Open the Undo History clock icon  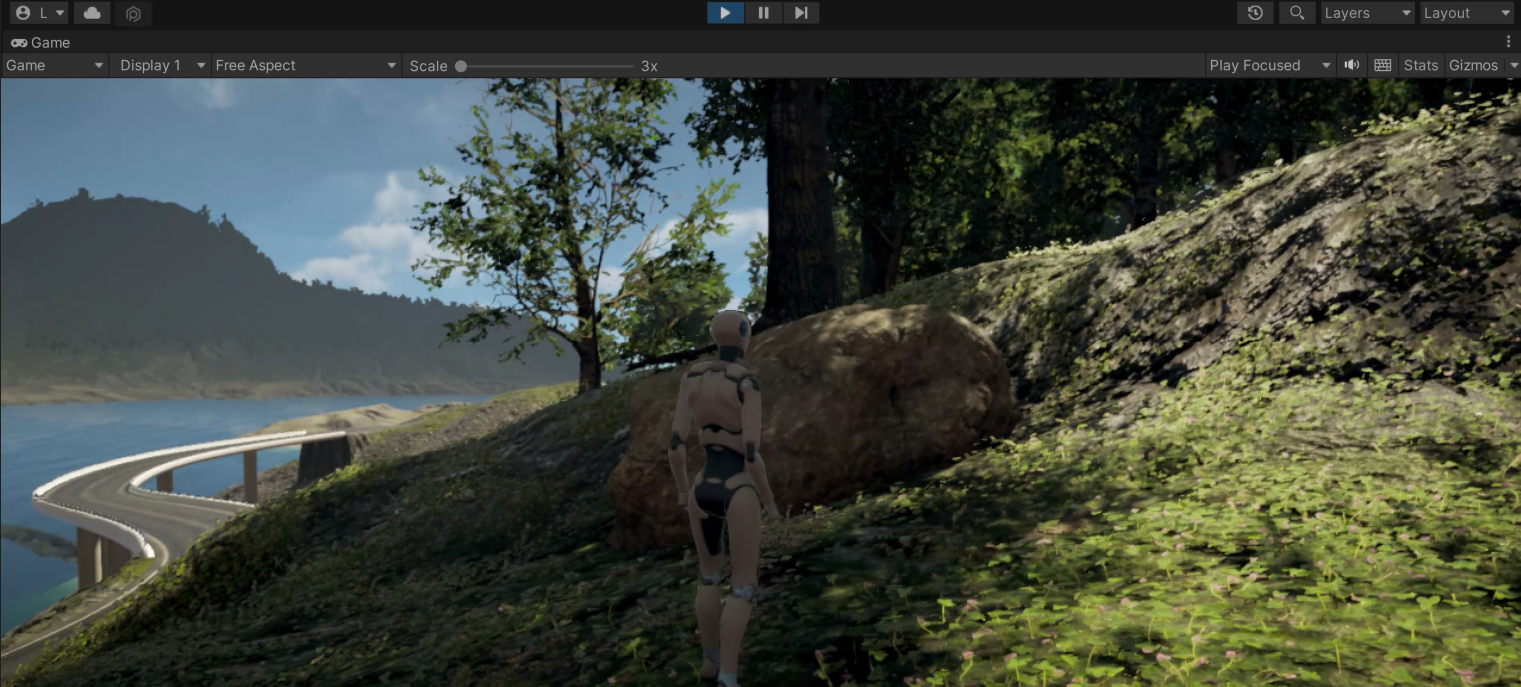pos(1255,13)
